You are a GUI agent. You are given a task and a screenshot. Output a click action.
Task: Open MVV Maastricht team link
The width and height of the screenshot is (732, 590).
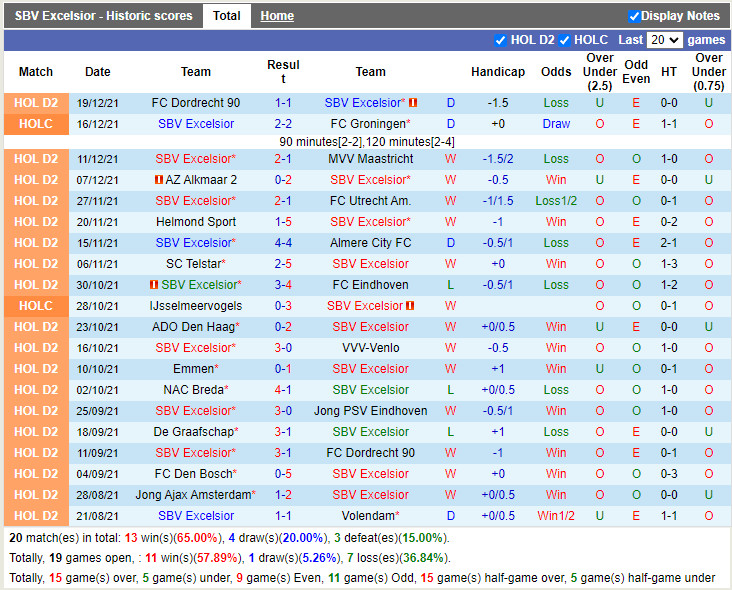(370, 159)
